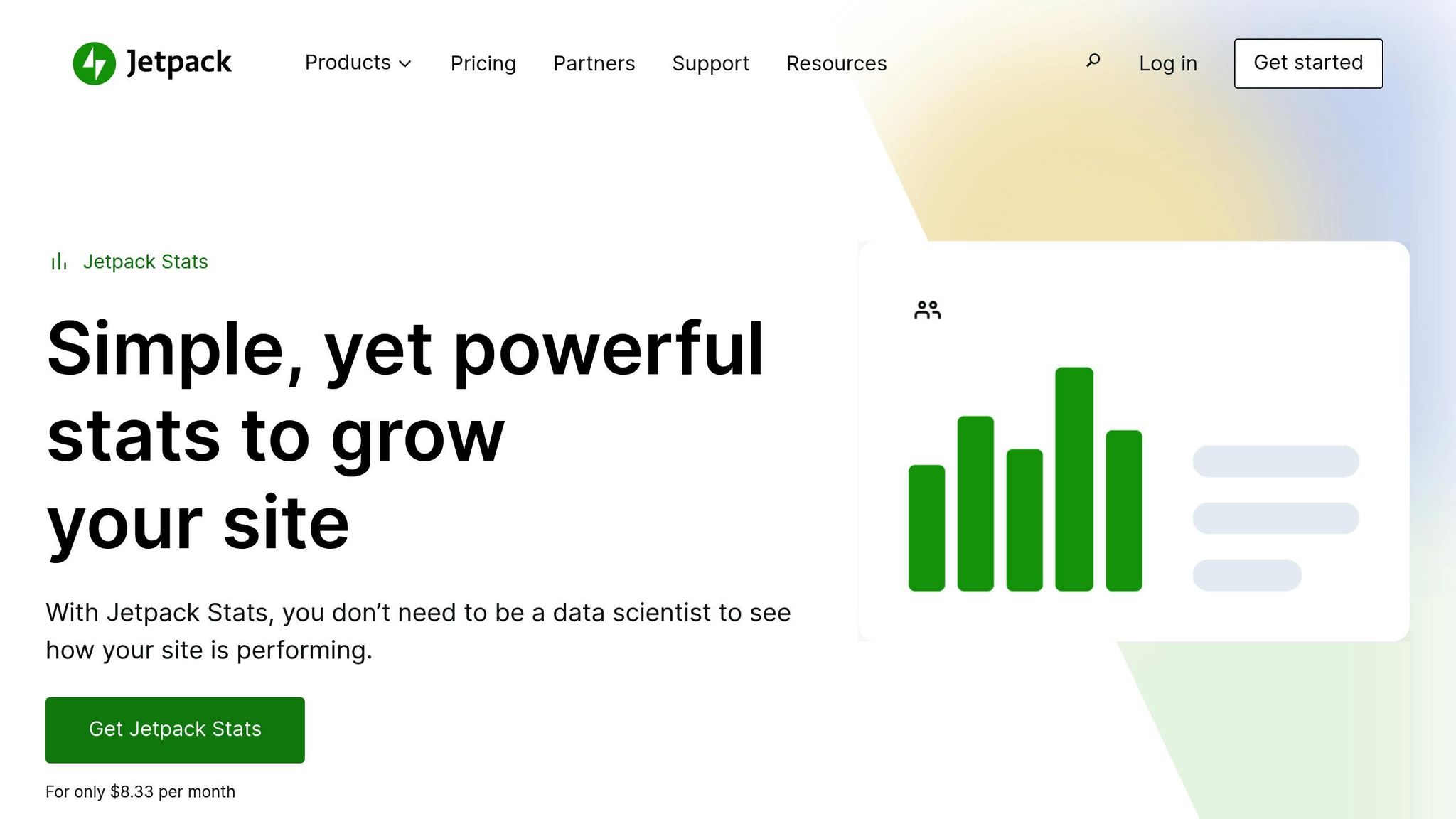
Task: Click the Log in link
Action: pos(1167,63)
